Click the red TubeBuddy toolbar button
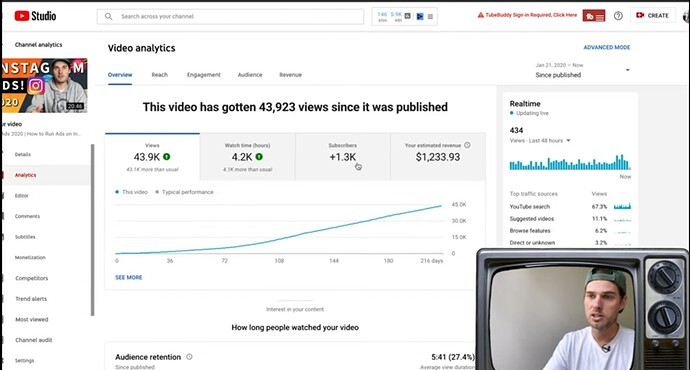690x370 pixels. pos(594,16)
